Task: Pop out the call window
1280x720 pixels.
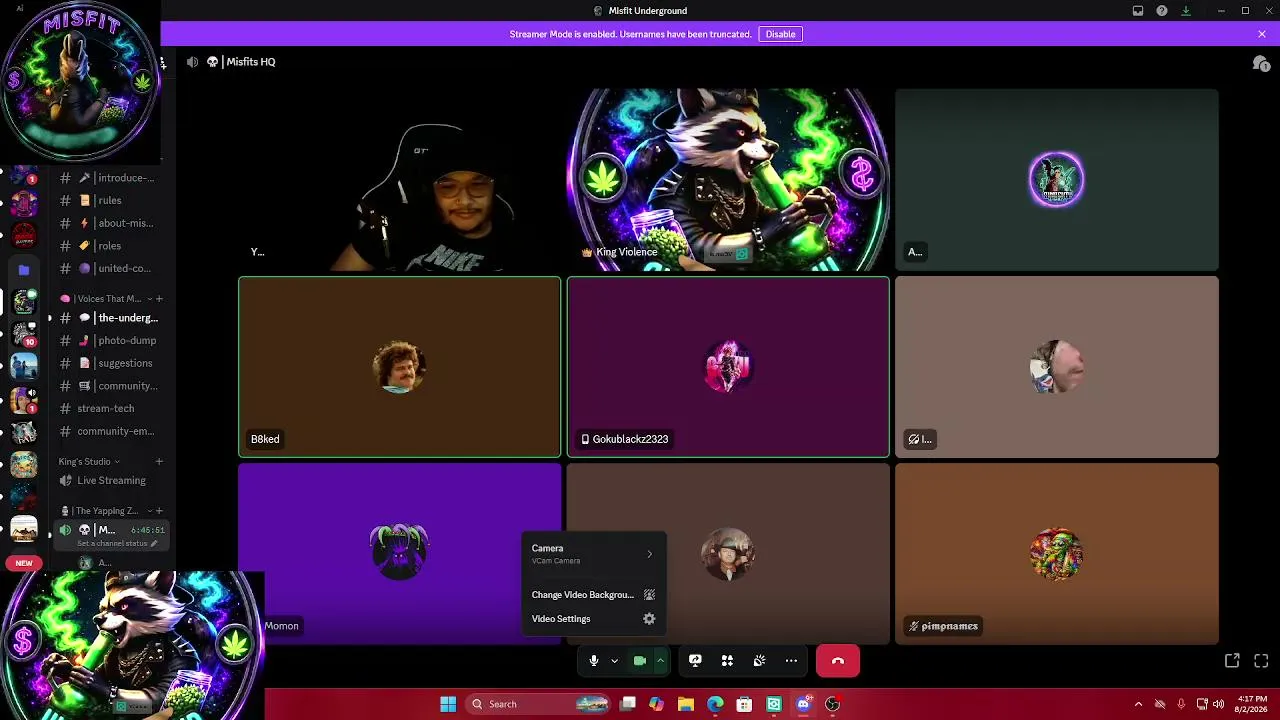Action: click(1232, 661)
